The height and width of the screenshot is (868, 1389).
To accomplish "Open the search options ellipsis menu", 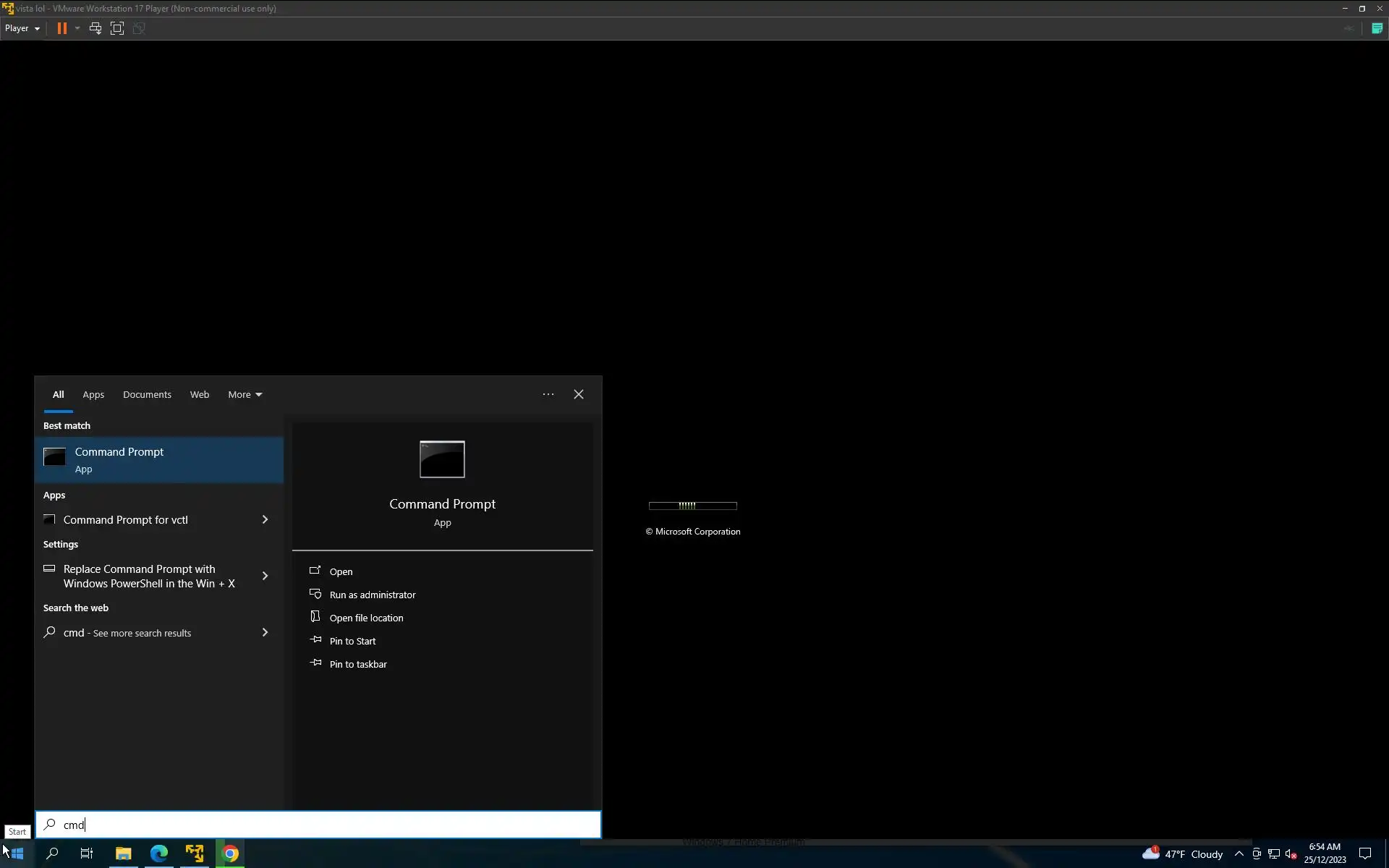I will (x=548, y=394).
